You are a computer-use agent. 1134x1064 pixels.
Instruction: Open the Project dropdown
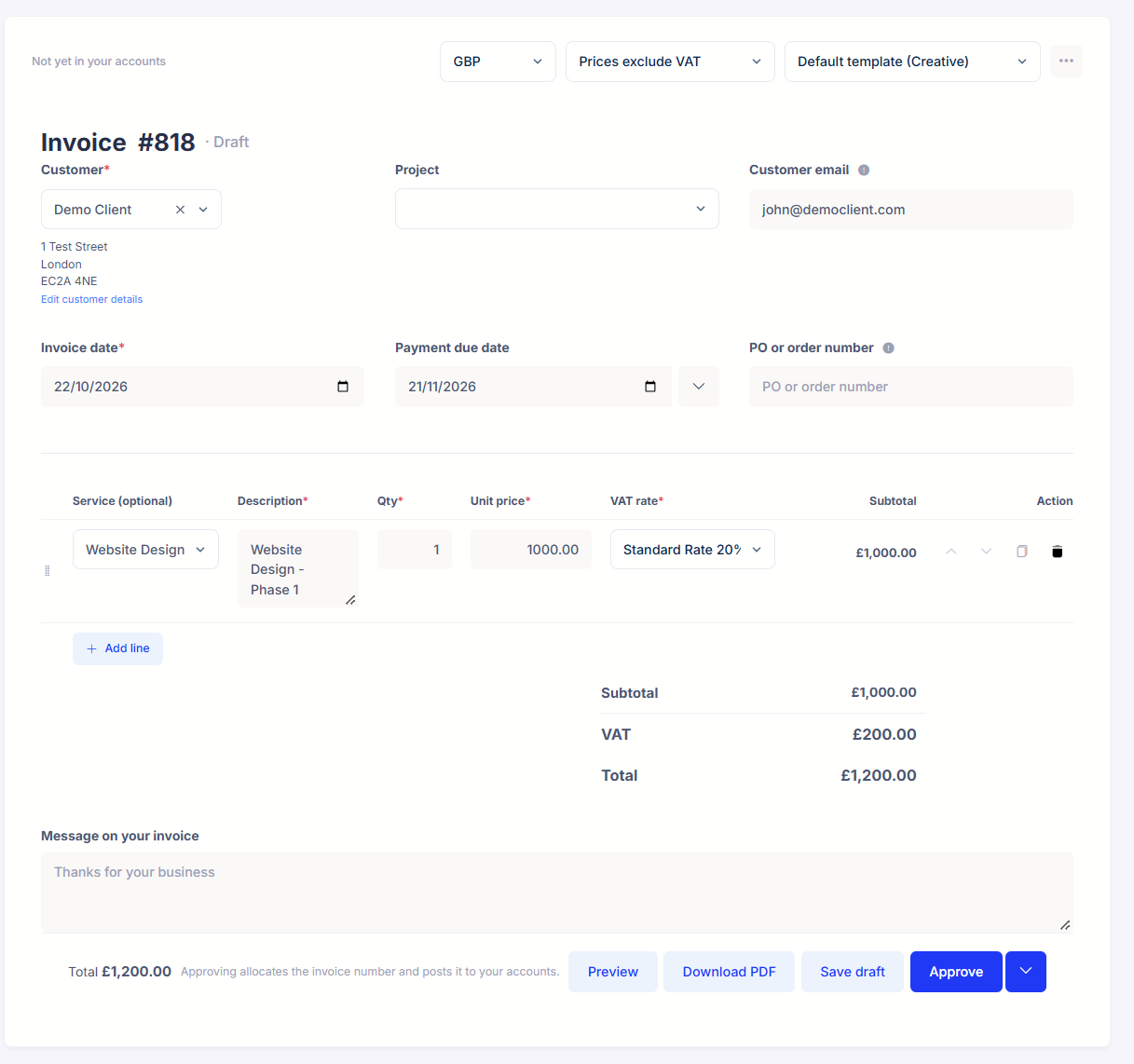pyautogui.click(x=556, y=209)
